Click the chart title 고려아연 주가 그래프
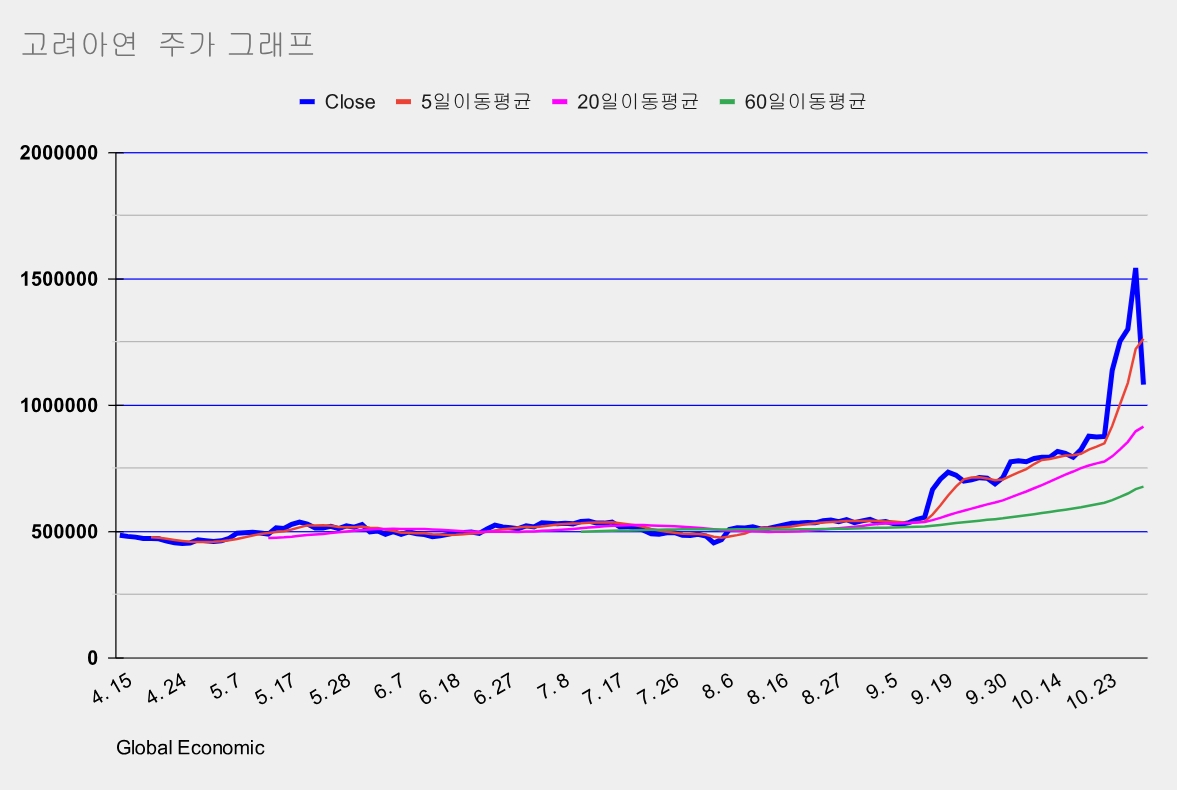1177x790 pixels. (x=167, y=44)
